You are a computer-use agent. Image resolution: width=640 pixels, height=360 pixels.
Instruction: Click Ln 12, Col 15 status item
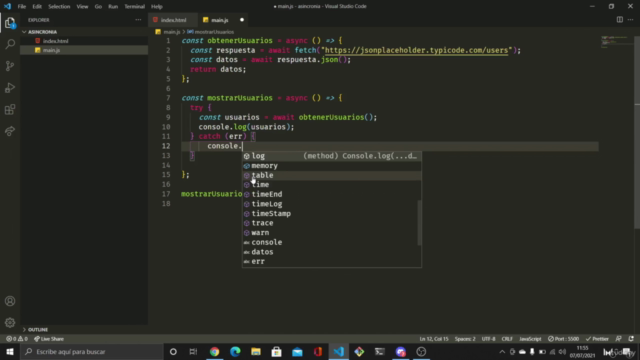coord(433,339)
